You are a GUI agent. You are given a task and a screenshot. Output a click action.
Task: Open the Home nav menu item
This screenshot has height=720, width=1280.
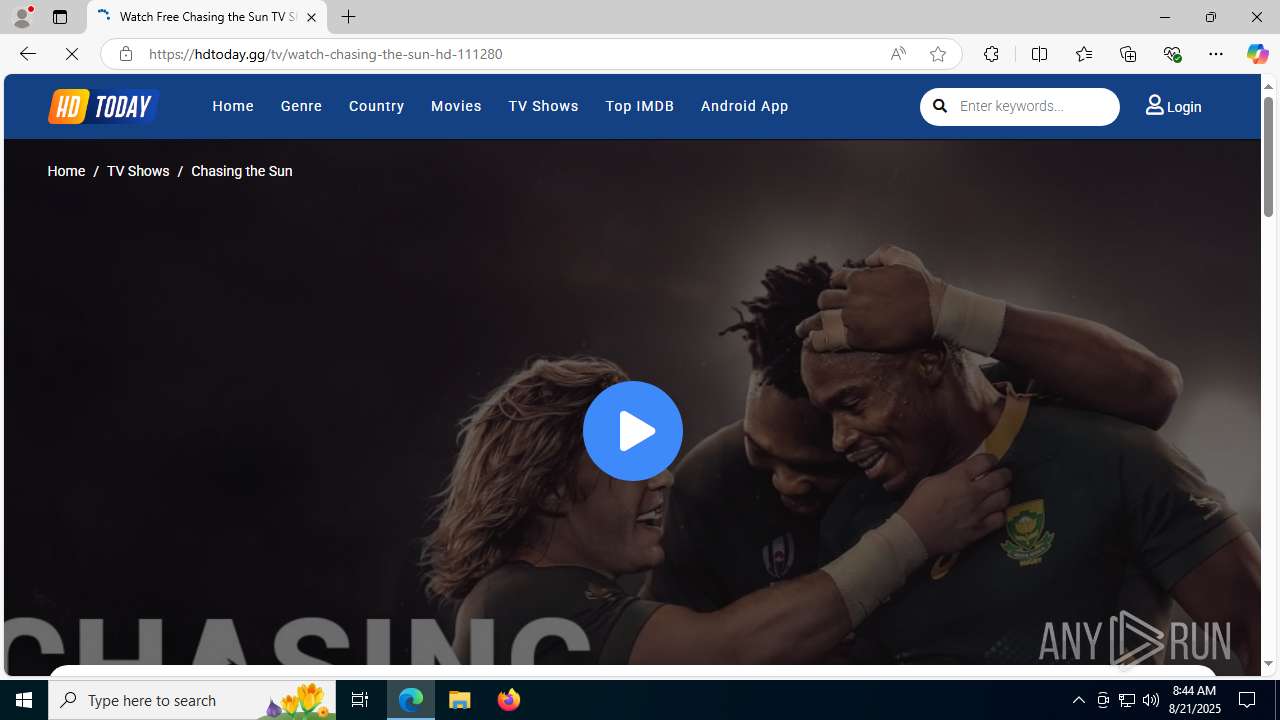[233, 106]
